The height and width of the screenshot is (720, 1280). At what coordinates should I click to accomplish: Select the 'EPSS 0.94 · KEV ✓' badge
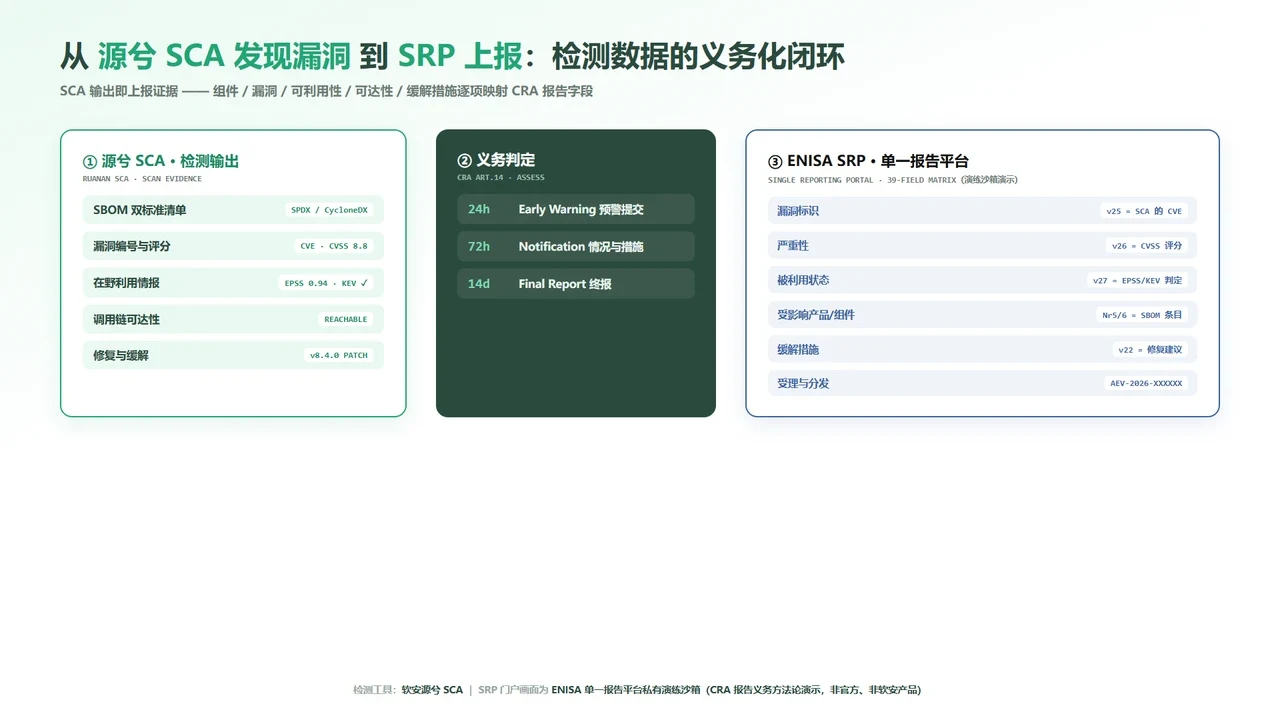point(326,283)
